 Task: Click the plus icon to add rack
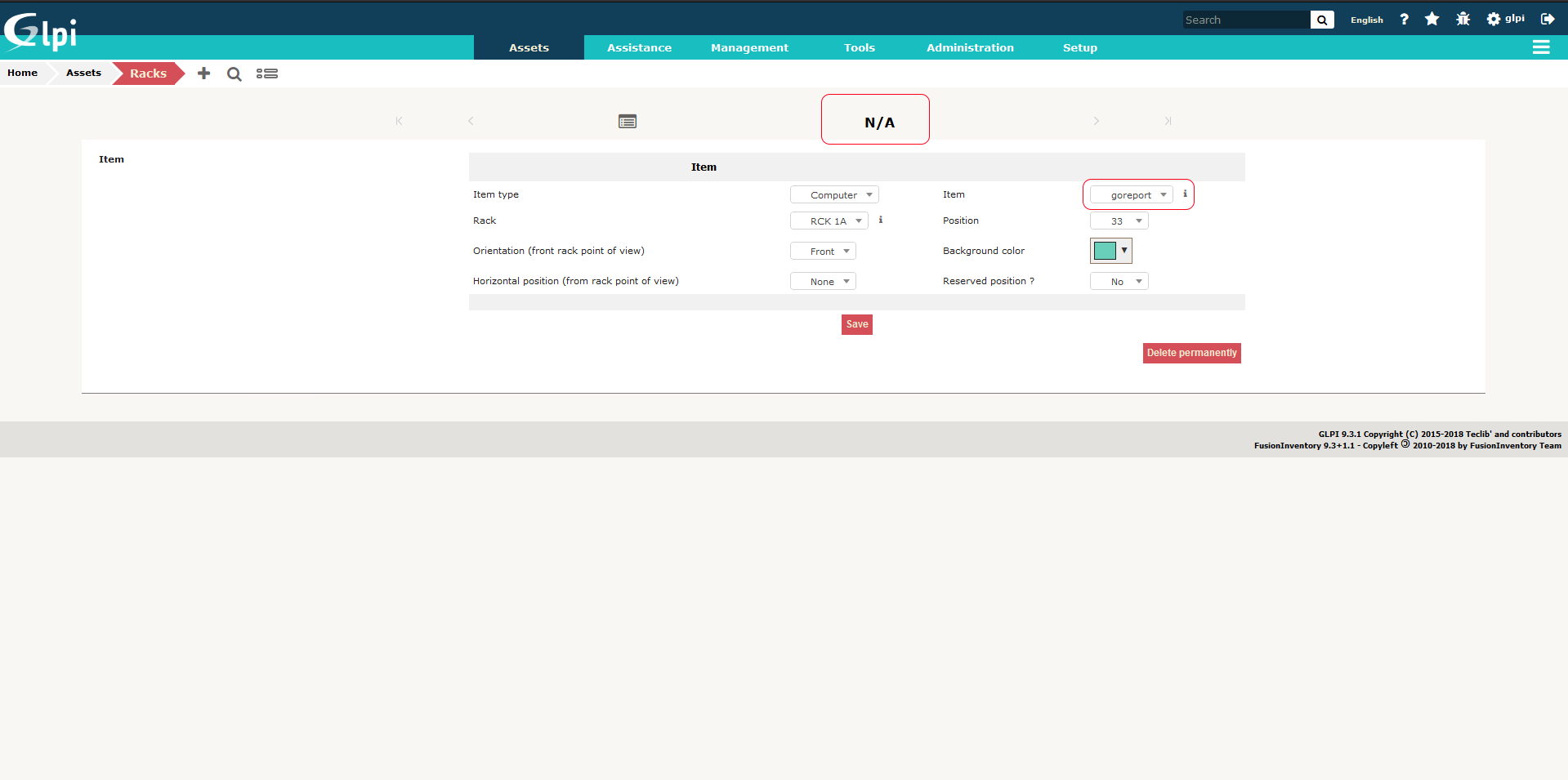click(203, 74)
